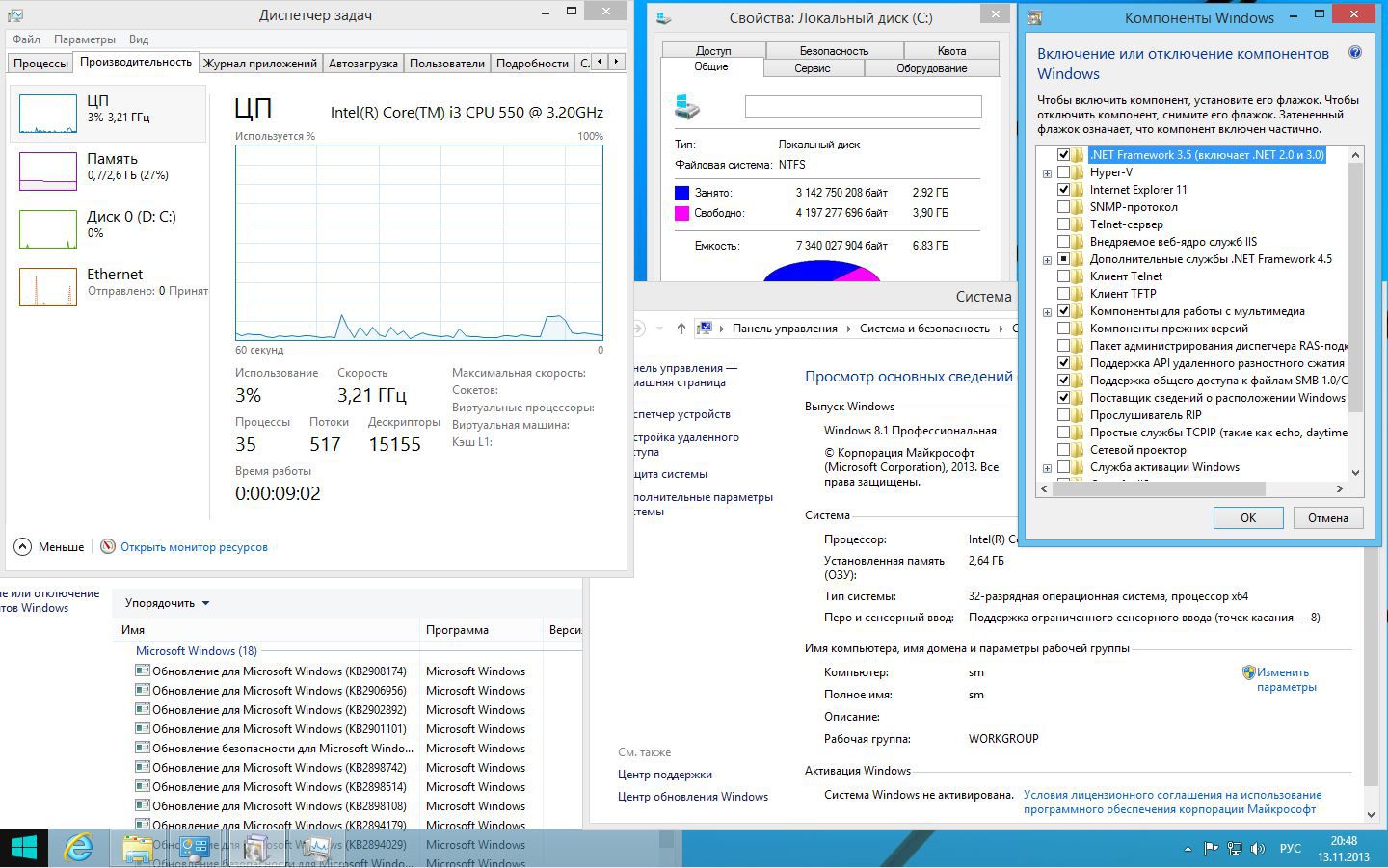
Task: Click the volume speaker tray icon
Action: (x=1258, y=849)
